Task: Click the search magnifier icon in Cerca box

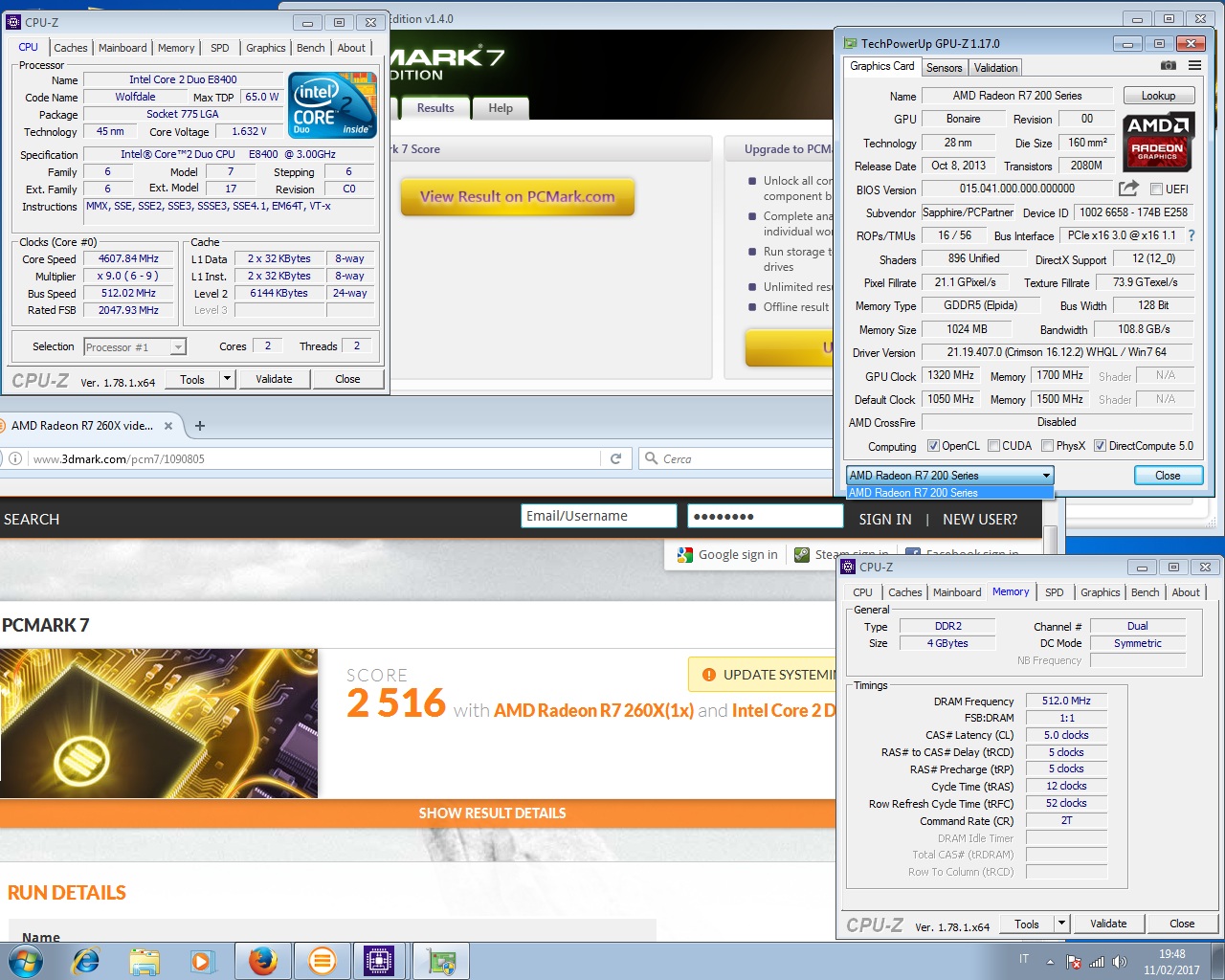Action: click(651, 458)
